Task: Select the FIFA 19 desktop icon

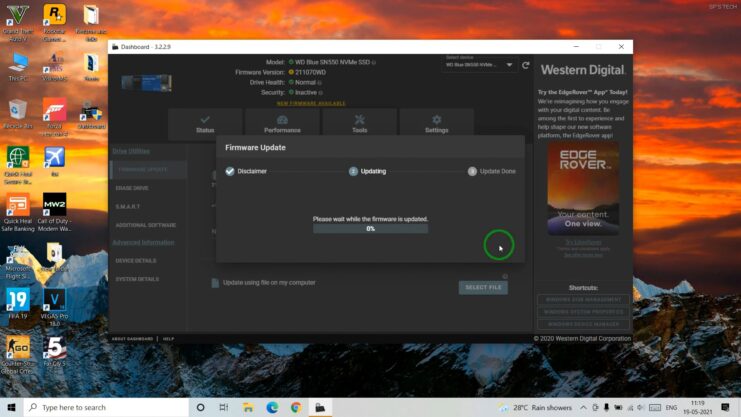Action: coord(17,304)
